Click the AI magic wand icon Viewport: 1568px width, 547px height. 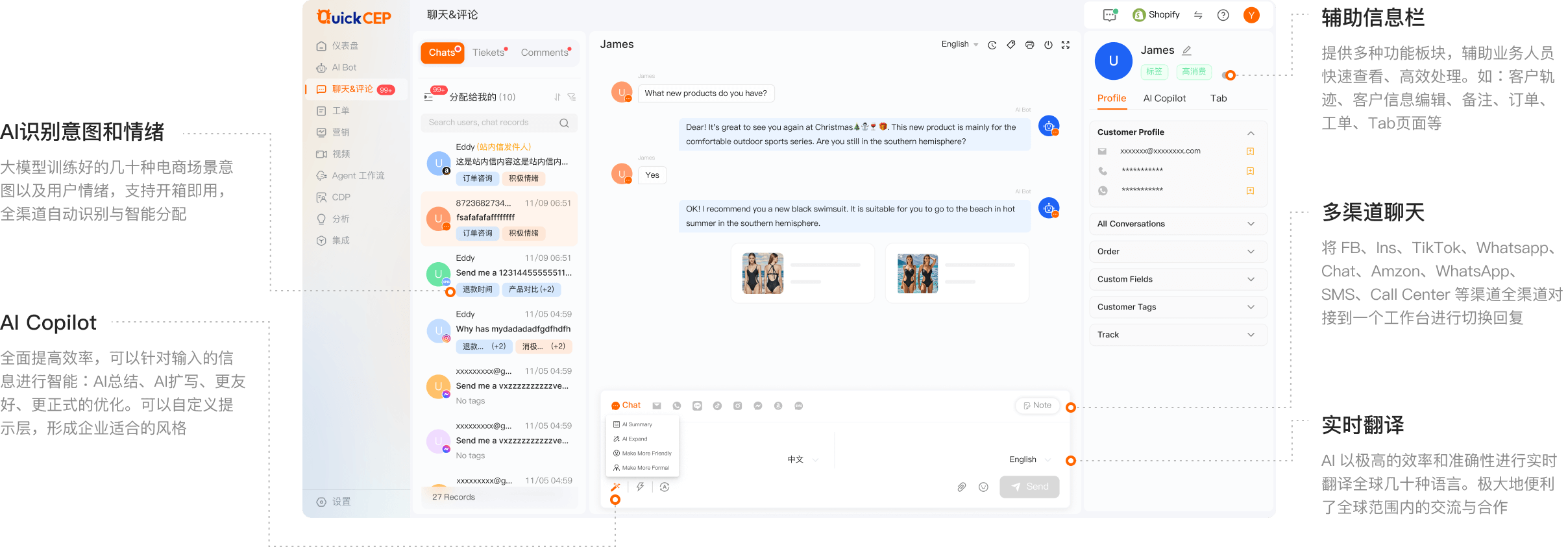615,487
